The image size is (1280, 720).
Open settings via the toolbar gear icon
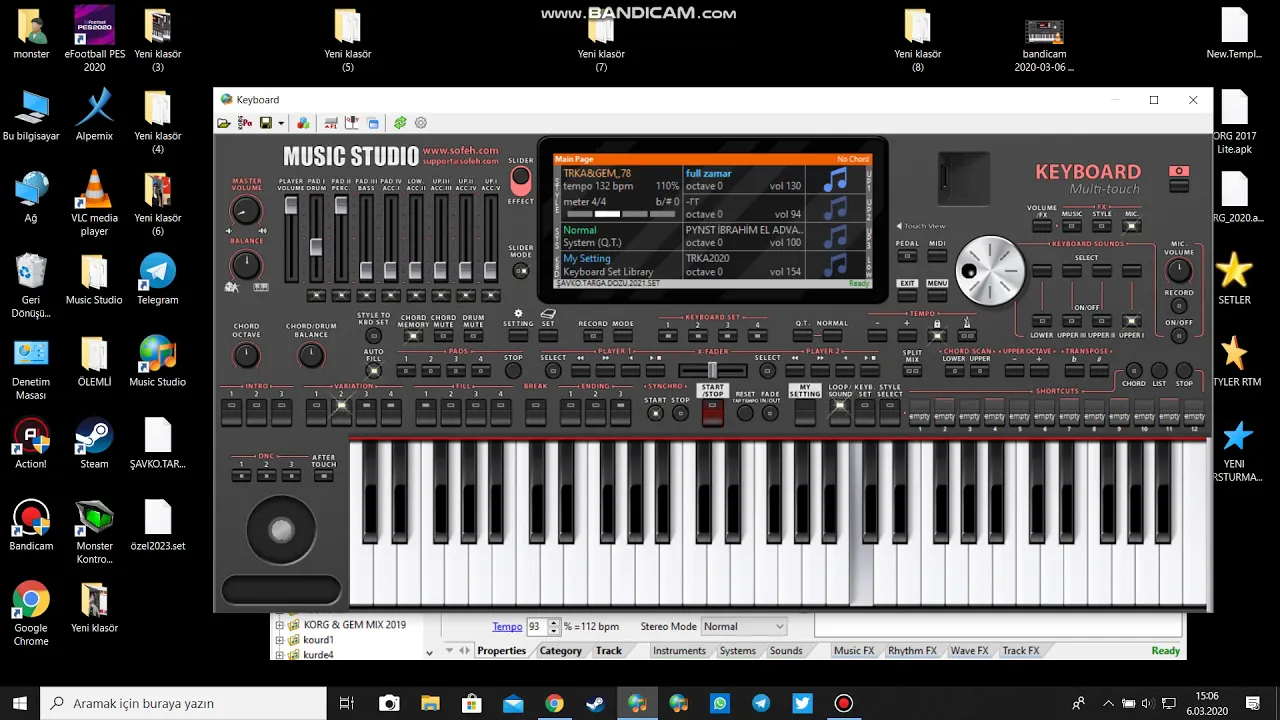421,123
